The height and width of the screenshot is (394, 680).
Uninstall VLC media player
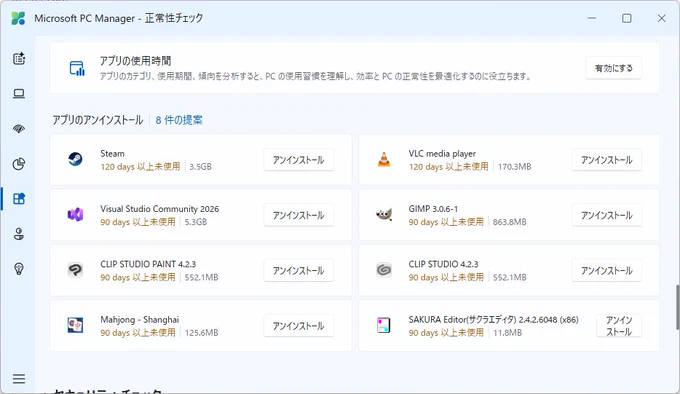click(x=607, y=160)
